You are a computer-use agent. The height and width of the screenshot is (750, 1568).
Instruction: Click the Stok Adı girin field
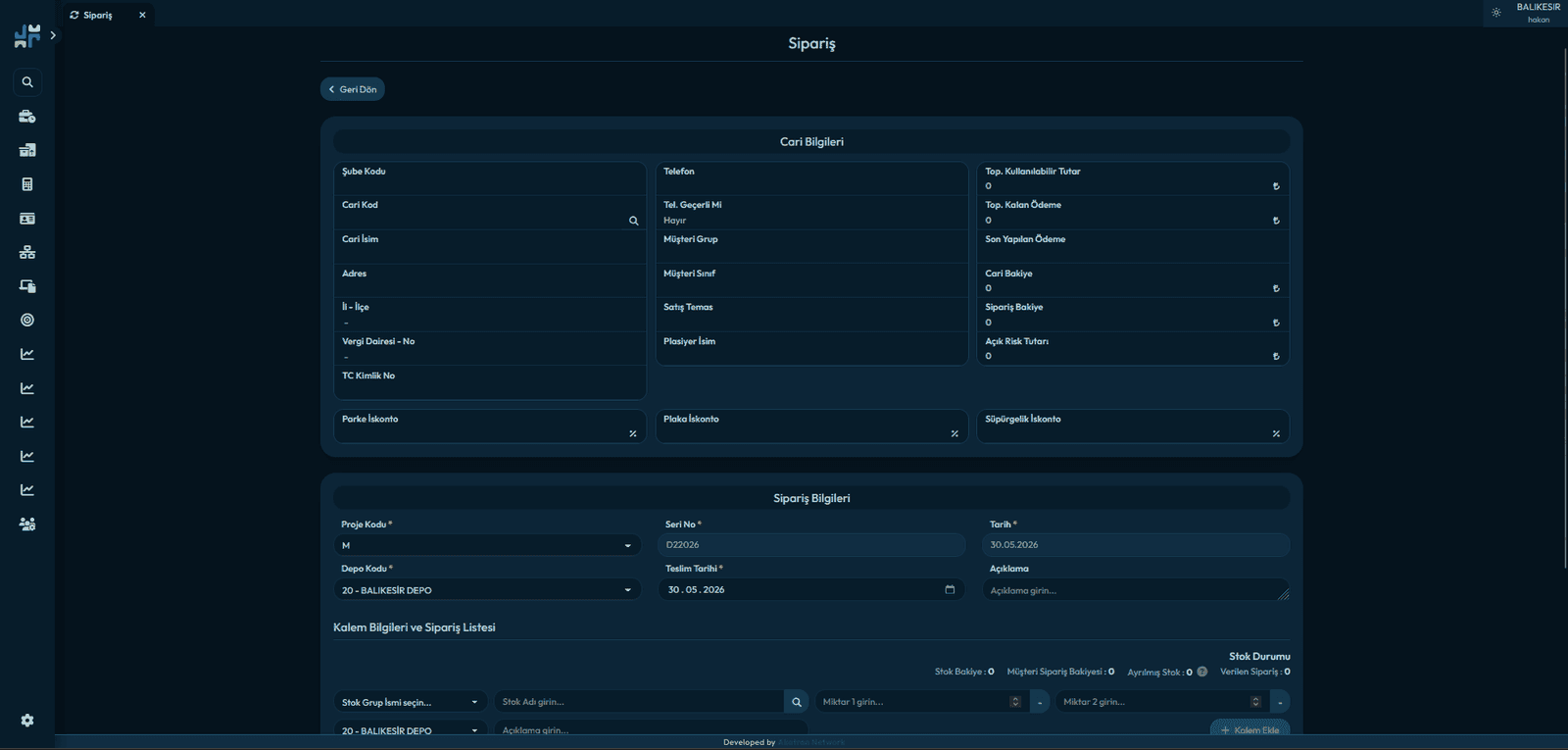639,702
